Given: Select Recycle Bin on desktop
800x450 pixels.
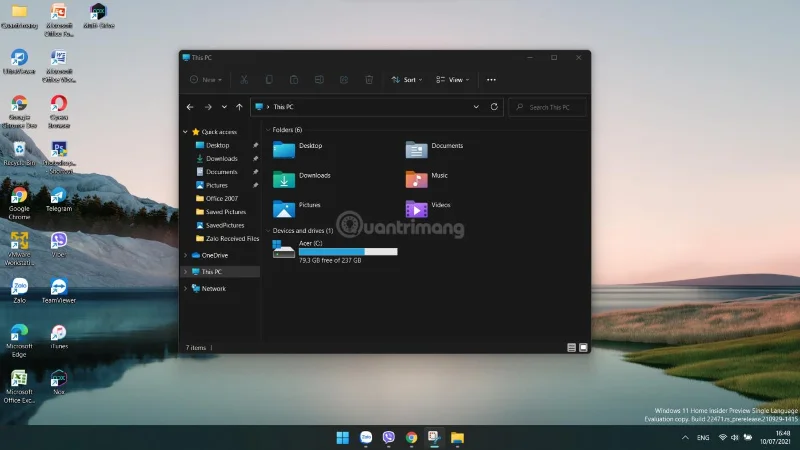Looking at the screenshot, I should pos(19,154).
